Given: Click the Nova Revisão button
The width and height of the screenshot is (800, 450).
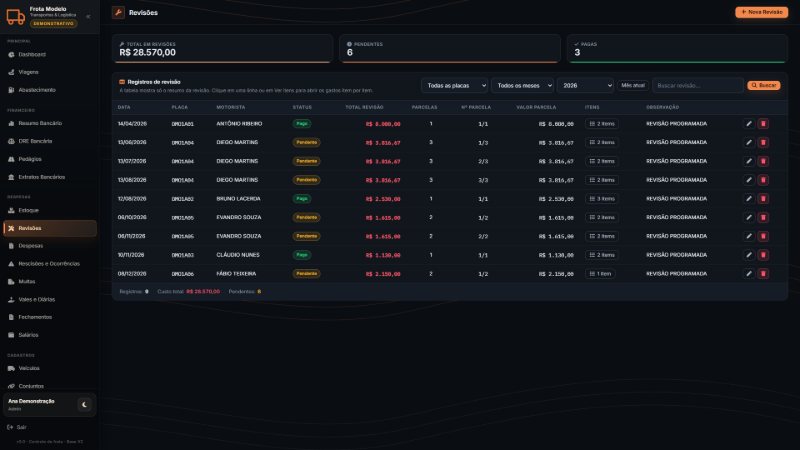Looking at the screenshot, I should tap(761, 12).
